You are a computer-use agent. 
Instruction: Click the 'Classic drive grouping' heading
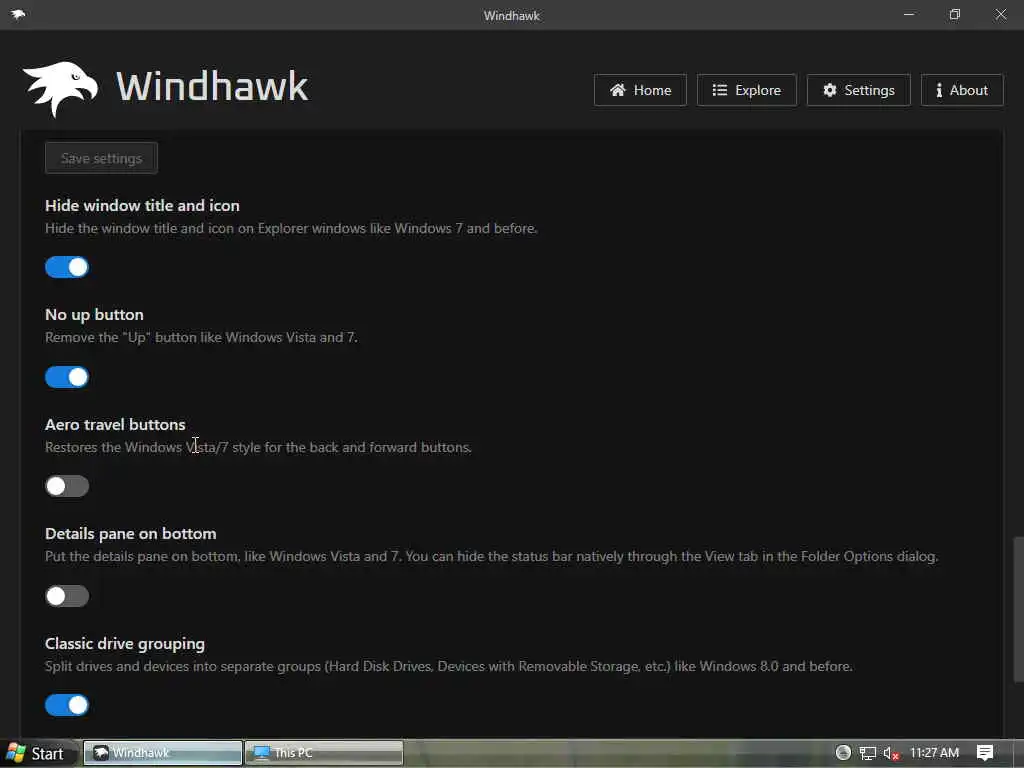click(x=125, y=643)
